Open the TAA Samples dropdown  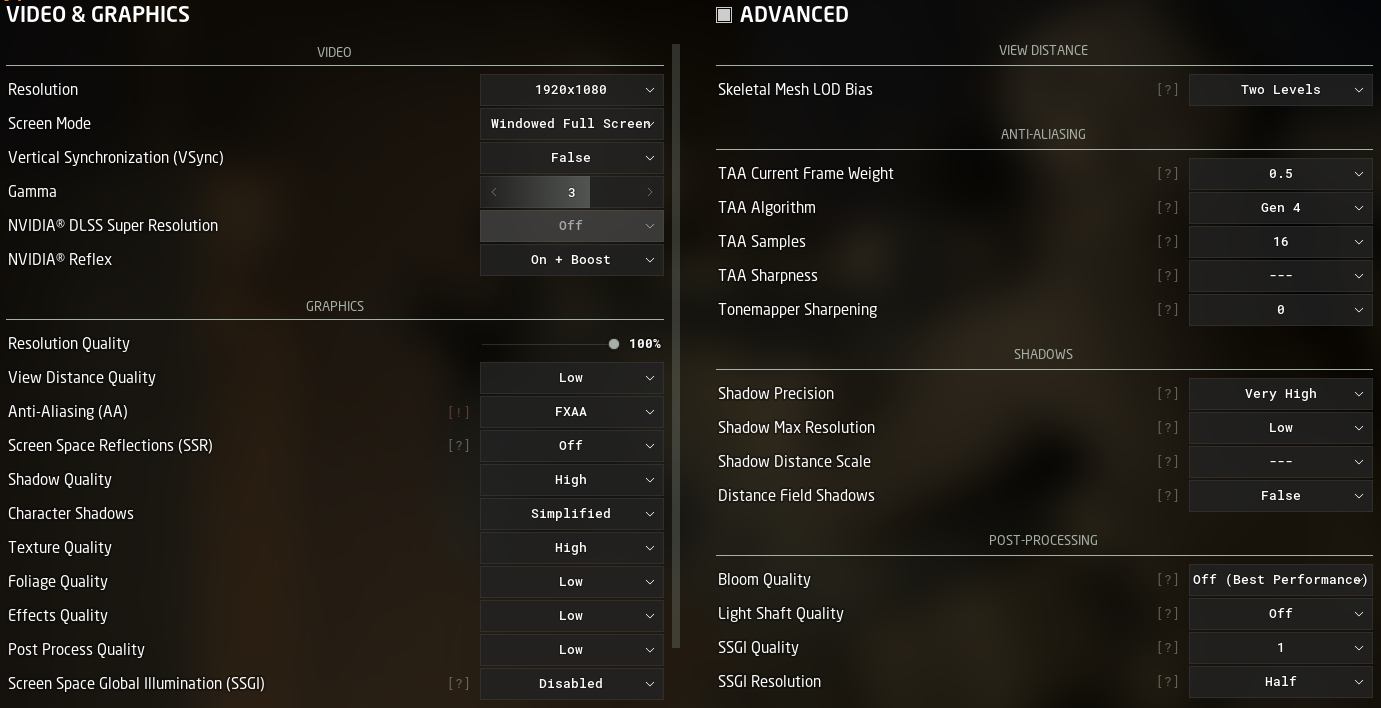1280,242
